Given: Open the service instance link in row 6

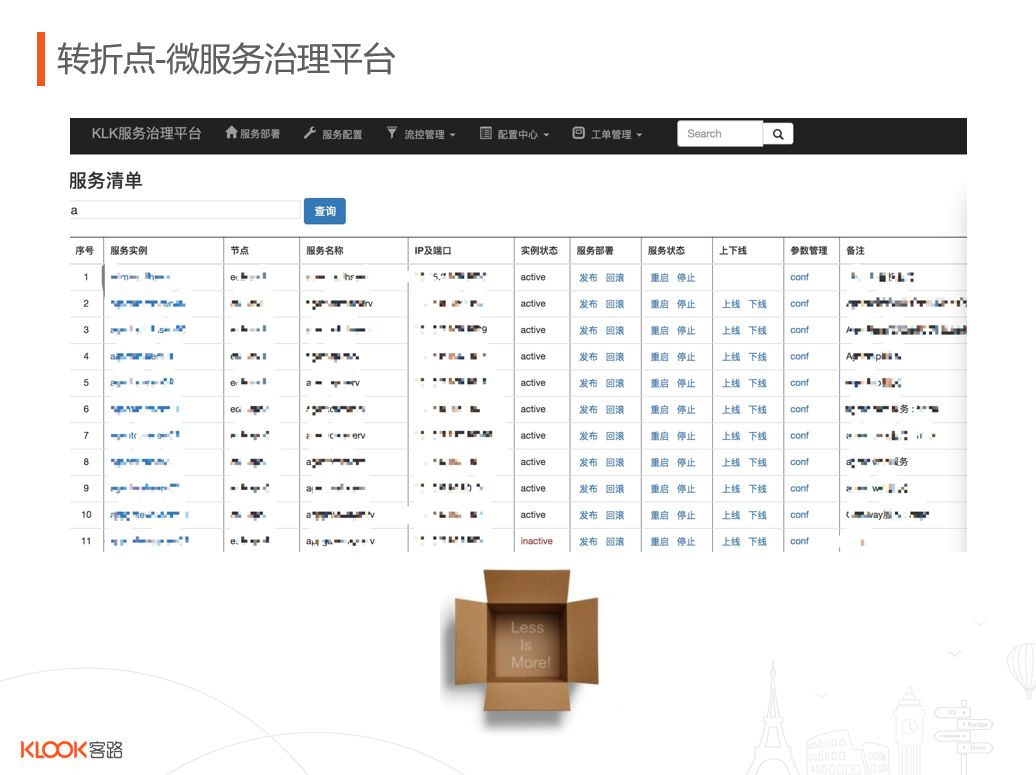Looking at the screenshot, I should (145, 409).
